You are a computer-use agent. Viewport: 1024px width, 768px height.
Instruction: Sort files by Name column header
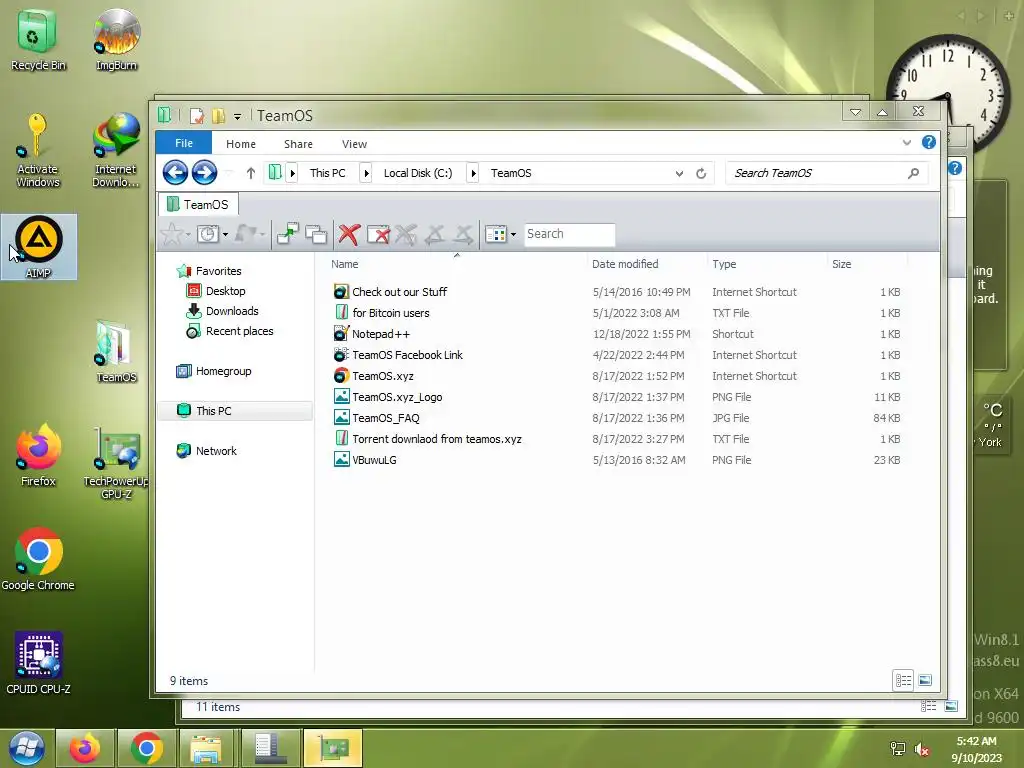pos(457,264)
